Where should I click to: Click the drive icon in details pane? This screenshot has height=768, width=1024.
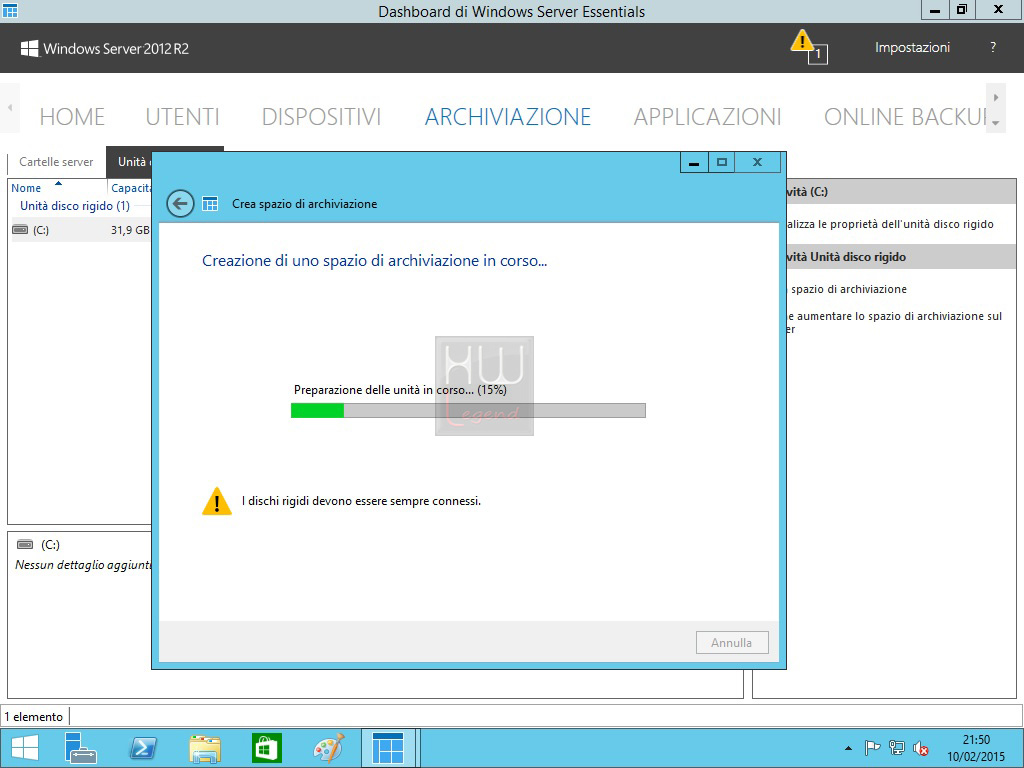pyautogui.click(x=25, y=545)
